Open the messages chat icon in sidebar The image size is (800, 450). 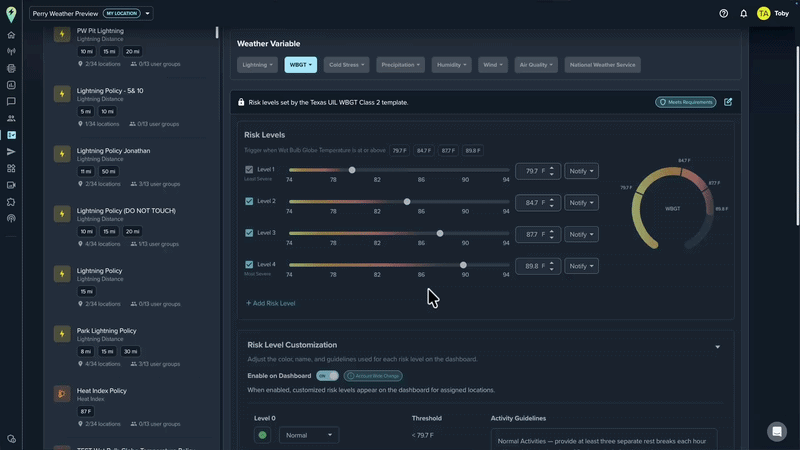point(11,102)
